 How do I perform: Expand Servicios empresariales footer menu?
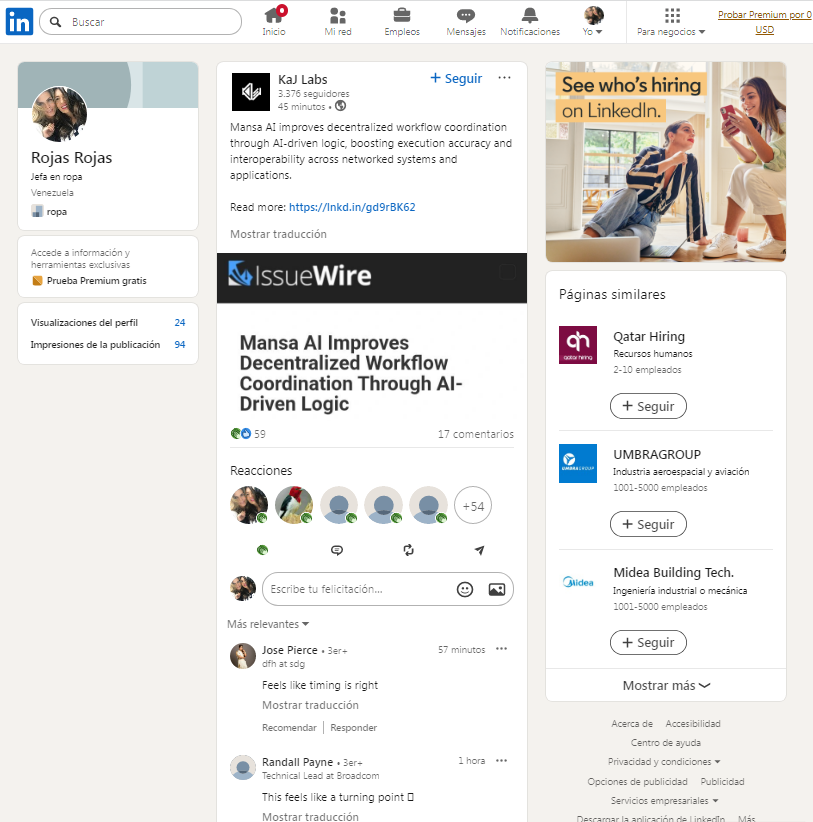(664, 801)
